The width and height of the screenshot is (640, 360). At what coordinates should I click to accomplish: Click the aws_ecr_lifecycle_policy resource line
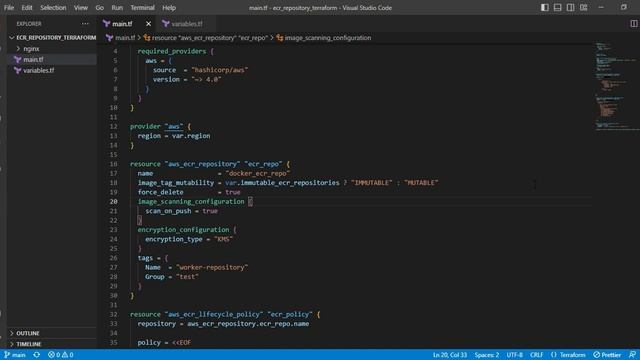point(225,314)
